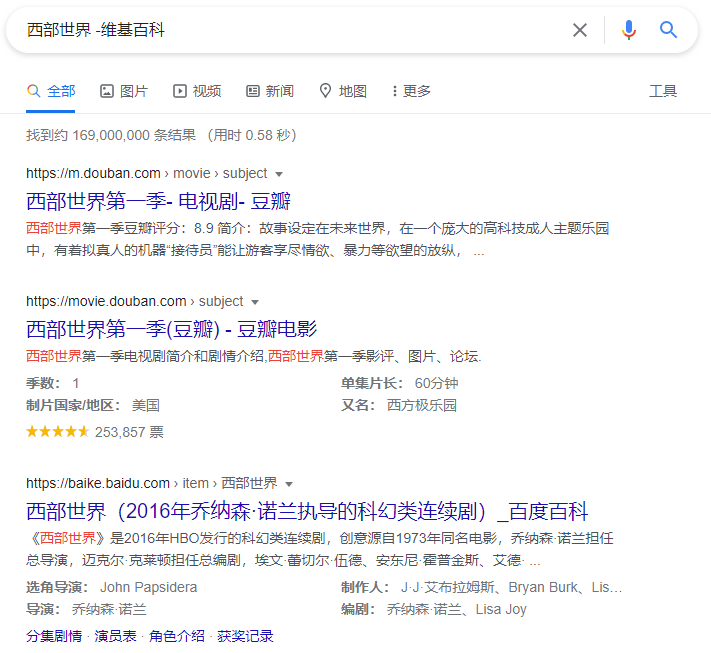Click the three-dot icon beside 更多
This screenshot has width=711, height=653.
click(395, 91)
